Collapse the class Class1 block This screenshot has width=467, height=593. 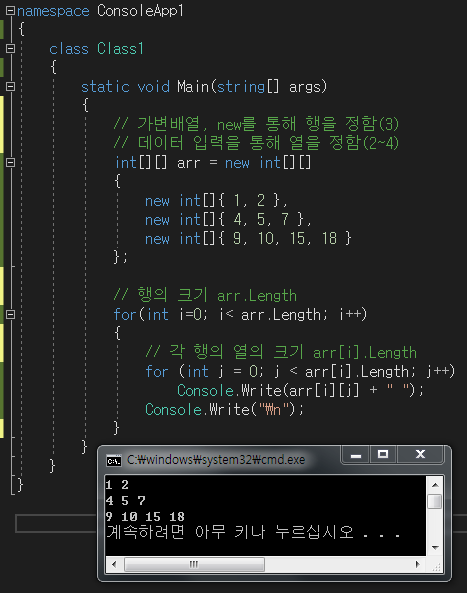click(11, 48)
